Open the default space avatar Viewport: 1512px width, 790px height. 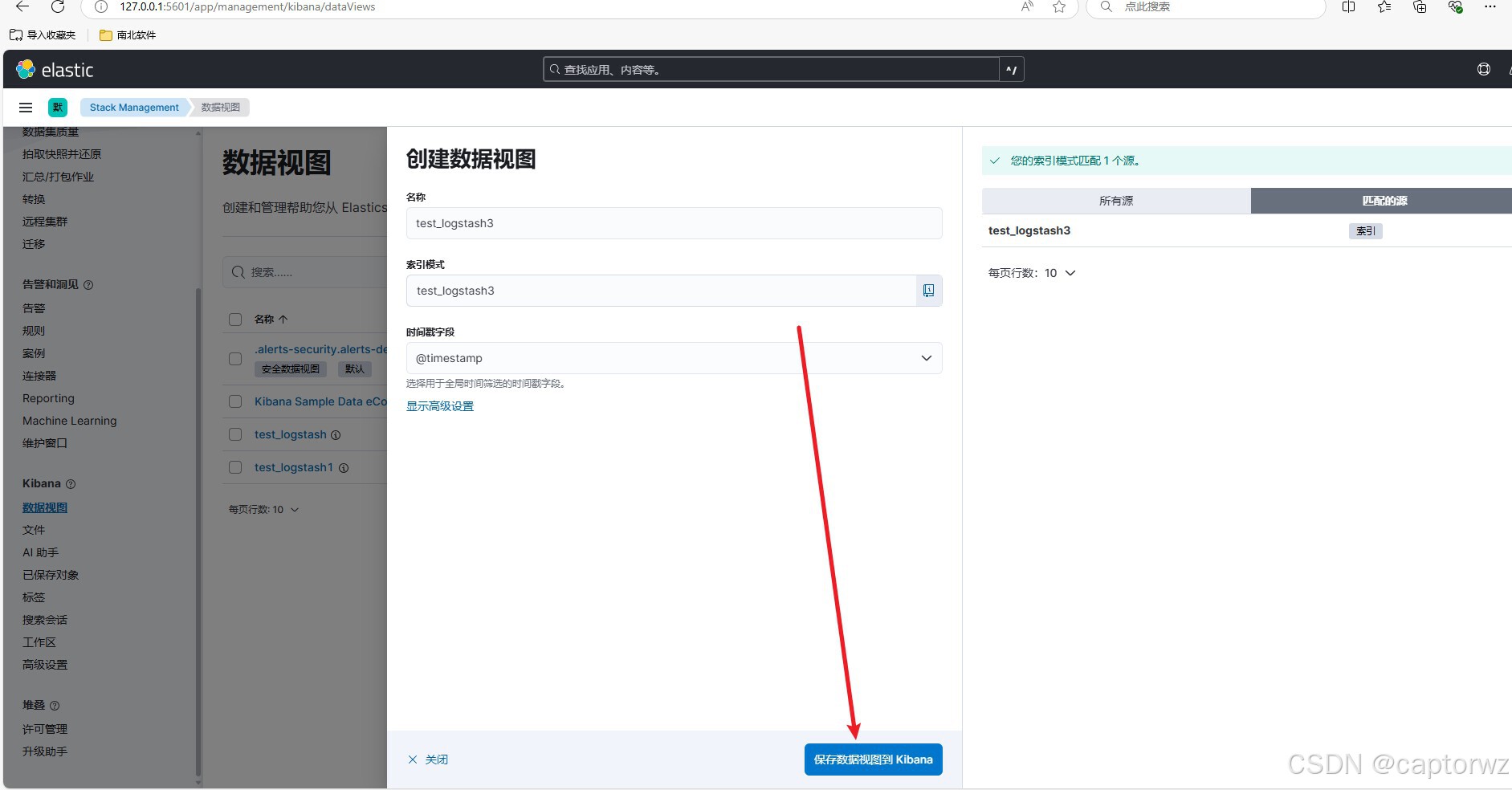(58, 108)
